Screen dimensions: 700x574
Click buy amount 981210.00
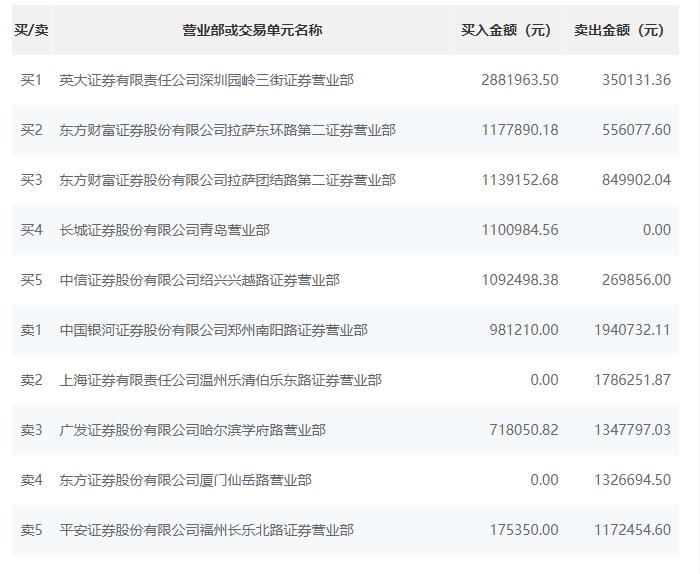524,330
